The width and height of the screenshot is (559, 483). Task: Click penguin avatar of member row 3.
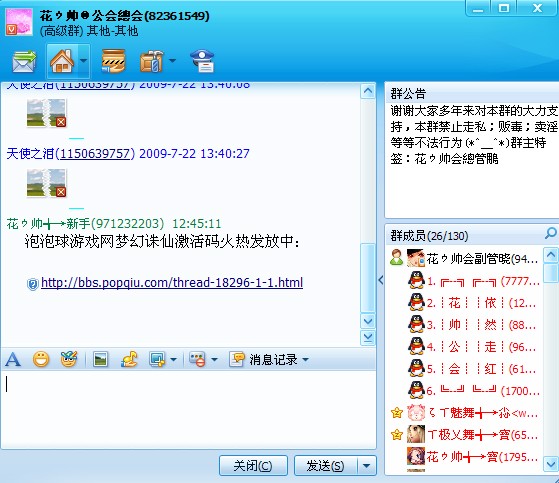click(416, 324)
